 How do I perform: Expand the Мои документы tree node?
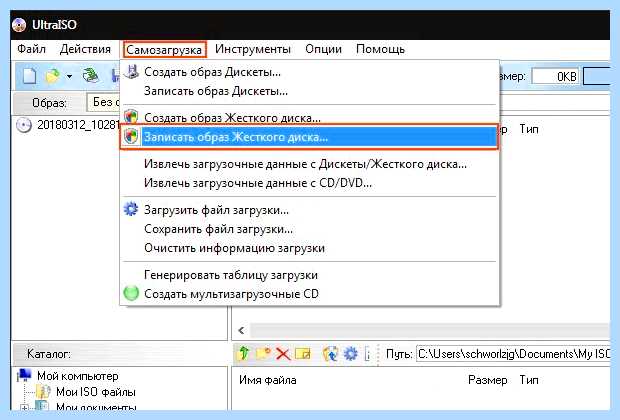click(x=25, y=408)
